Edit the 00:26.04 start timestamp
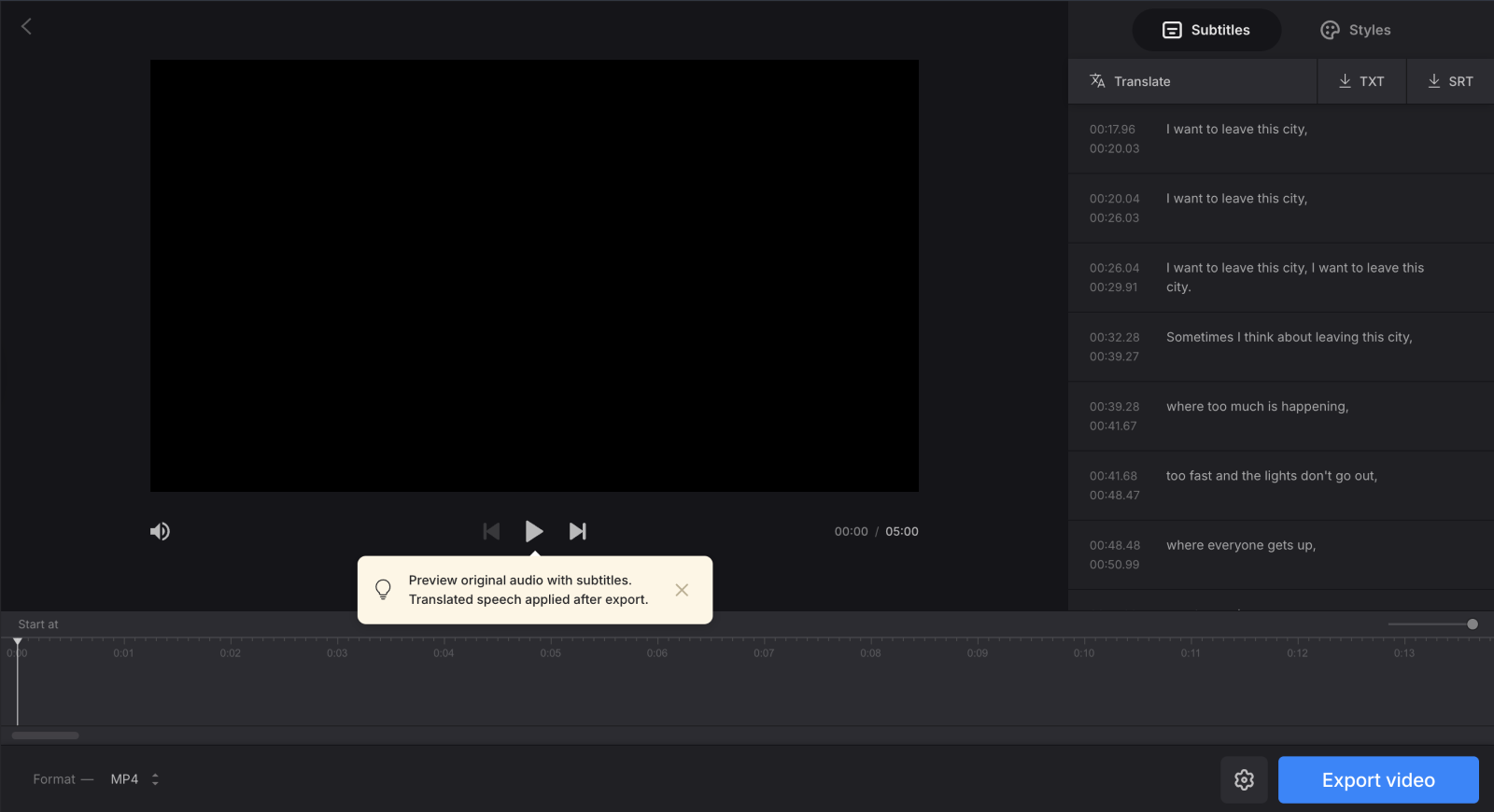 (x=1114, y=268)
